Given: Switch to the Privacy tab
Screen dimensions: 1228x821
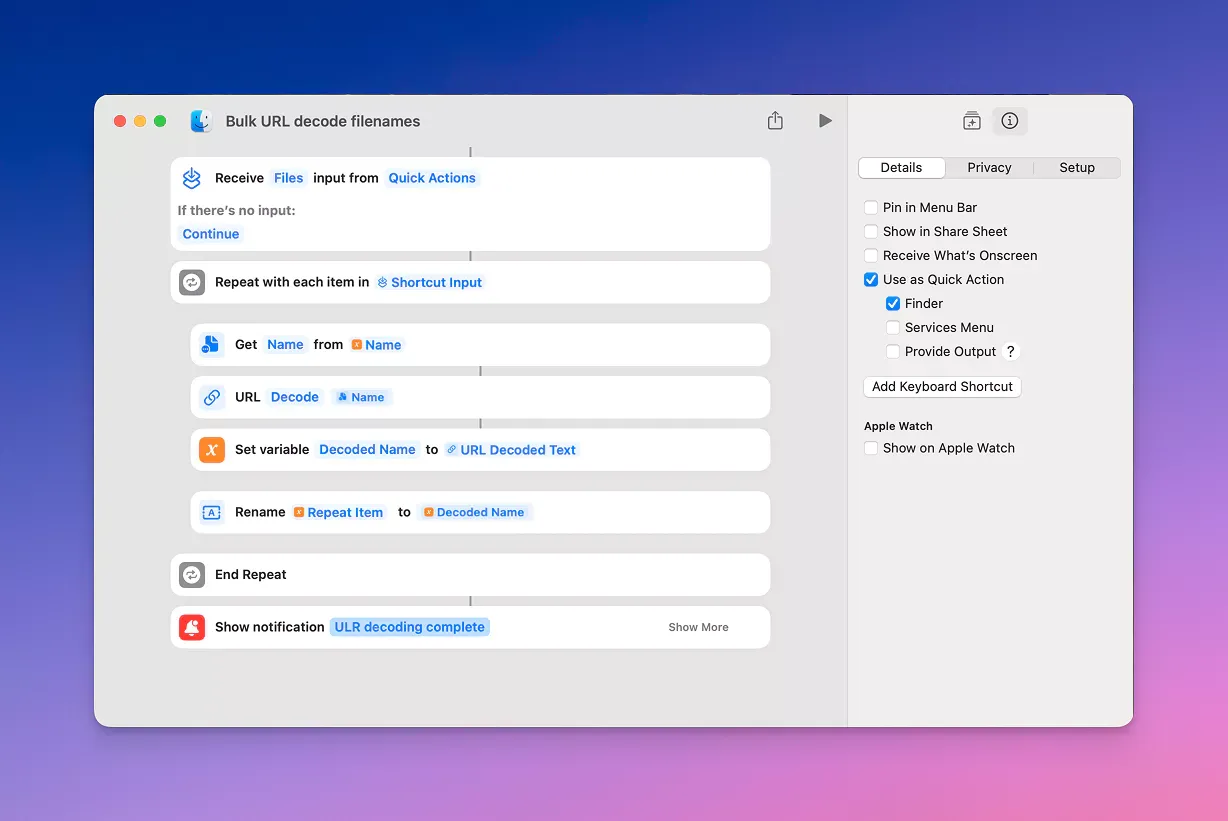Looking at the screenshot, I should [989, 167].
